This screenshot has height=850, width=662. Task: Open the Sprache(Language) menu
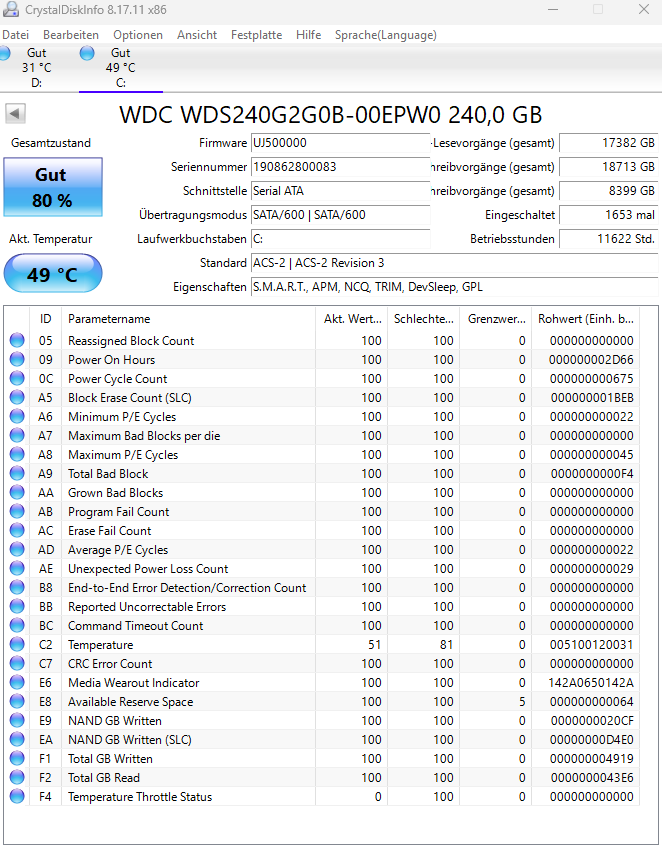[x=385, y=35]
